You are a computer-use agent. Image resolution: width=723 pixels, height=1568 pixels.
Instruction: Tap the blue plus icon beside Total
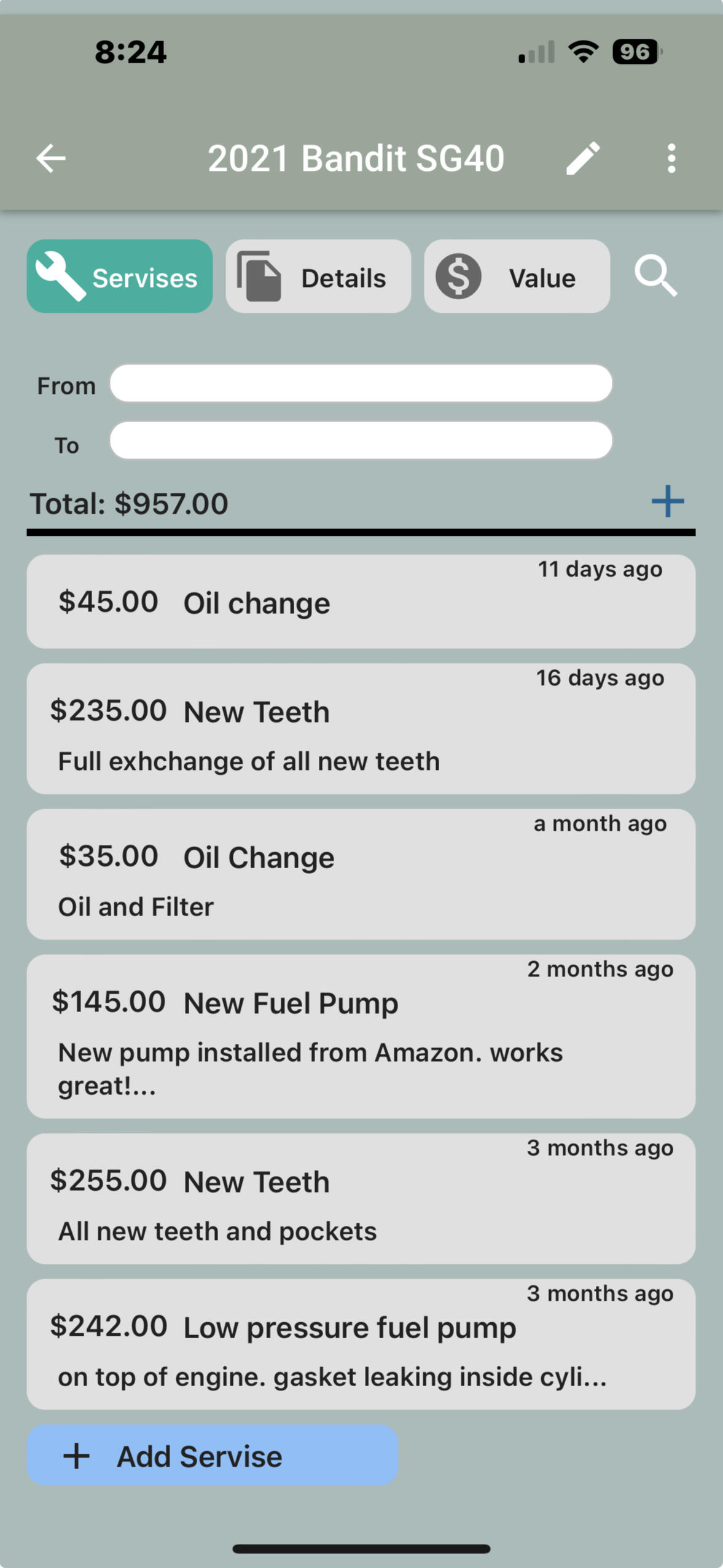pos(667,501)
